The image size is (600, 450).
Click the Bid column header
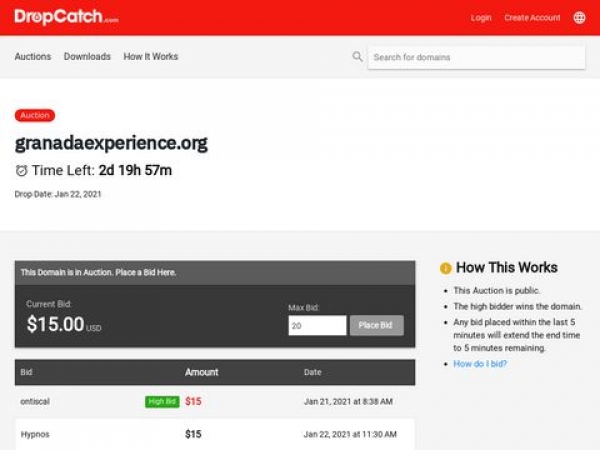[x=26, y=372]
